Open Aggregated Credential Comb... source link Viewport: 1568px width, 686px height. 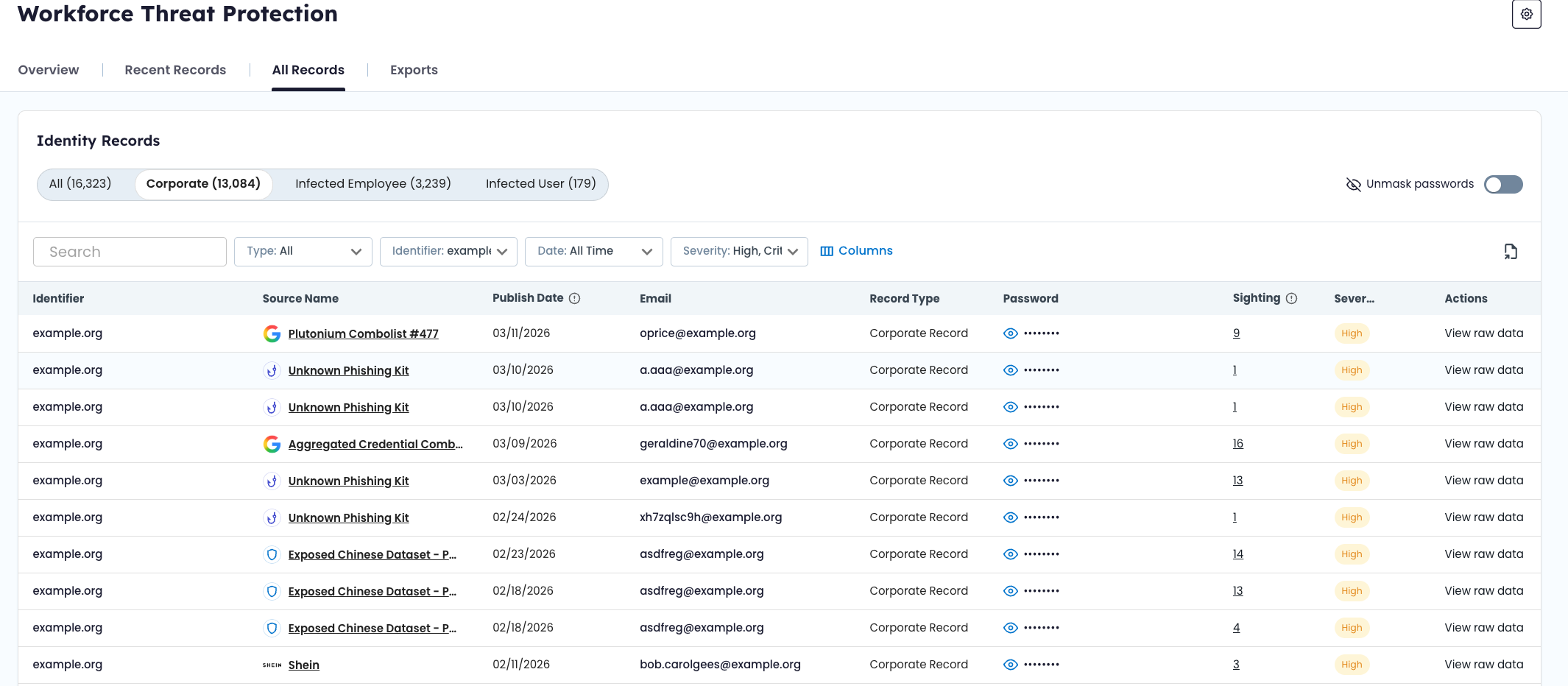click(x=375, y=444)
